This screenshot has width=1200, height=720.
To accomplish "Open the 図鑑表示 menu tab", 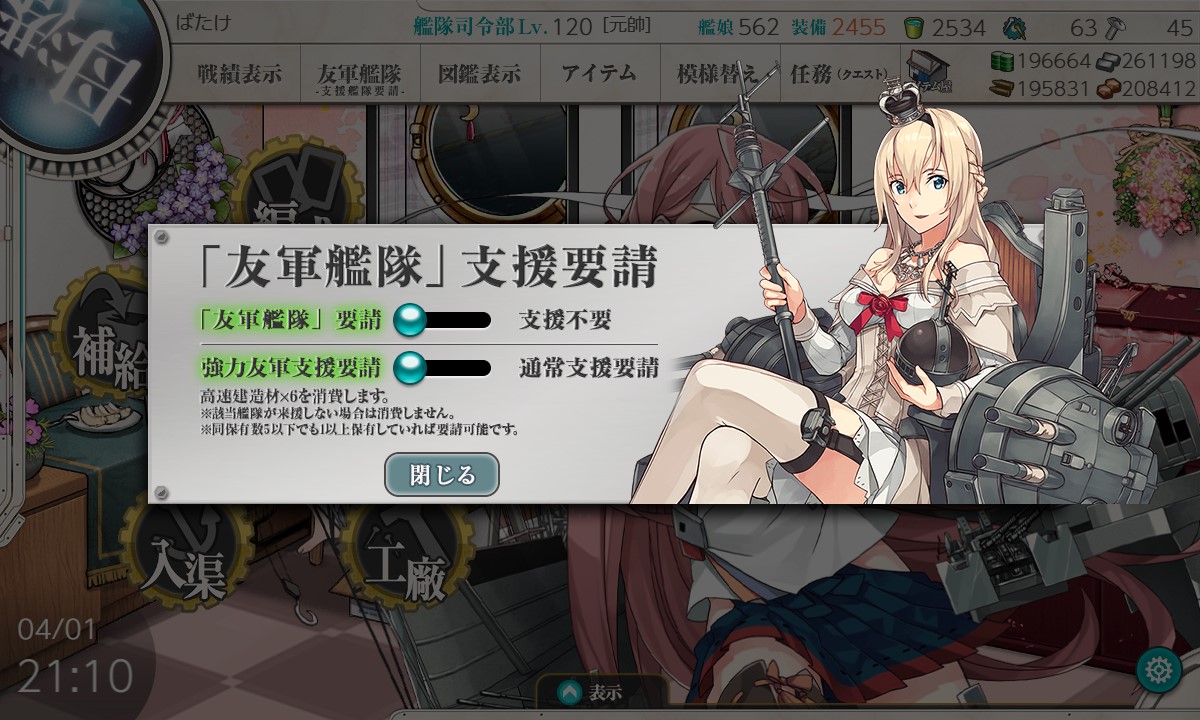I will pos(479,74).
